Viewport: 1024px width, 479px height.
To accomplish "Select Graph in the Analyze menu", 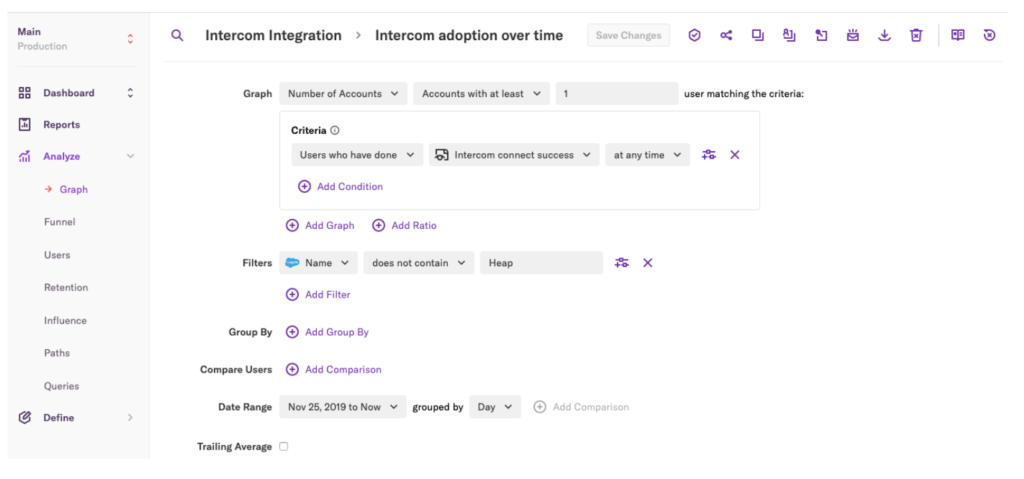I will tap(73, 190).
